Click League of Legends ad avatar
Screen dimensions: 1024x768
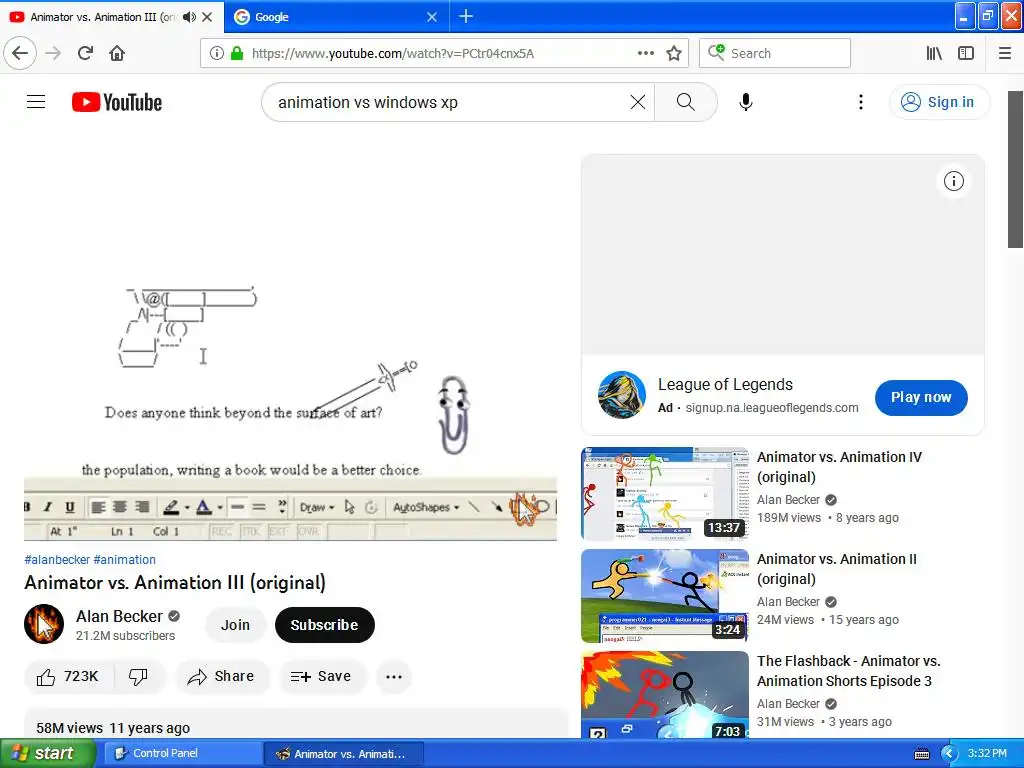pos(621,394)
